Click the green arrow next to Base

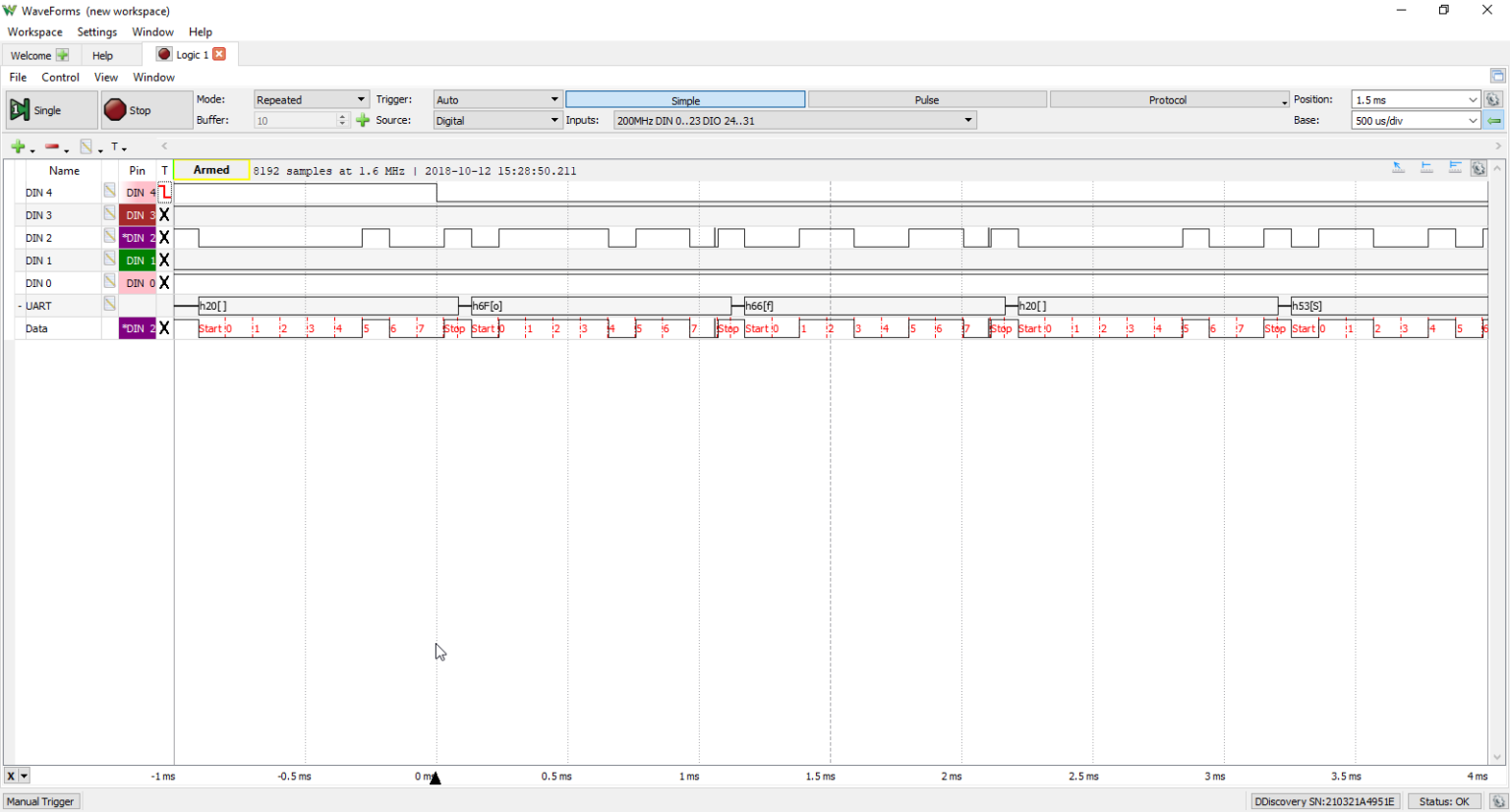pos(1493,120)
